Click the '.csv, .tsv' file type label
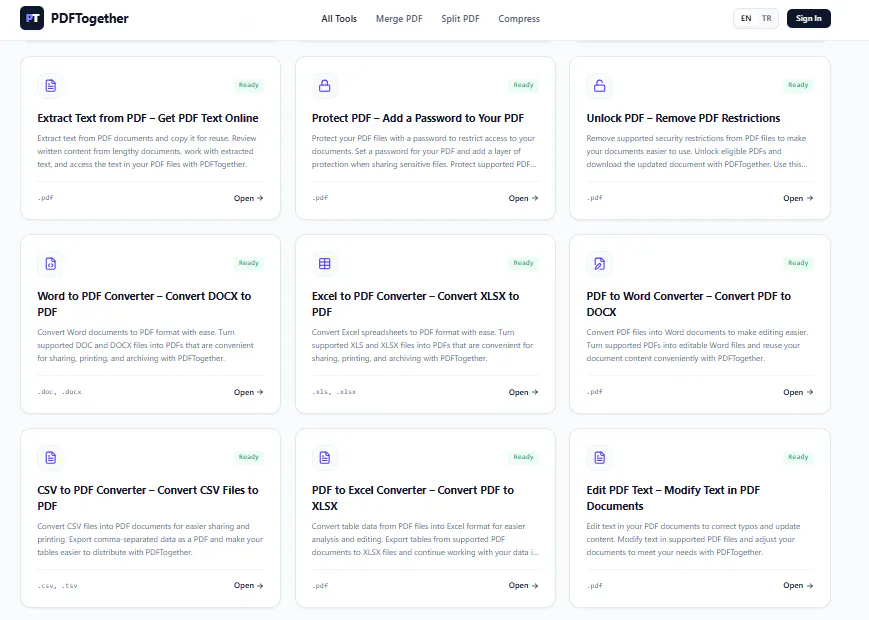The height and width of the screenshot is (620, 869). tap(58, 586)
